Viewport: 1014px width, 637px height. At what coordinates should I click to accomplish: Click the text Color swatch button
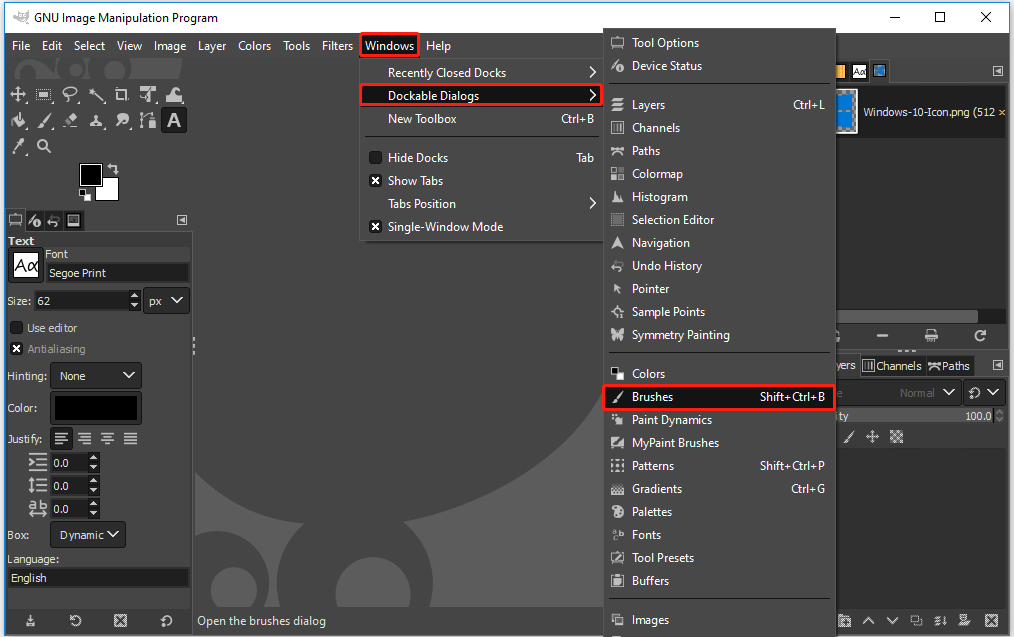pos(96,408)
